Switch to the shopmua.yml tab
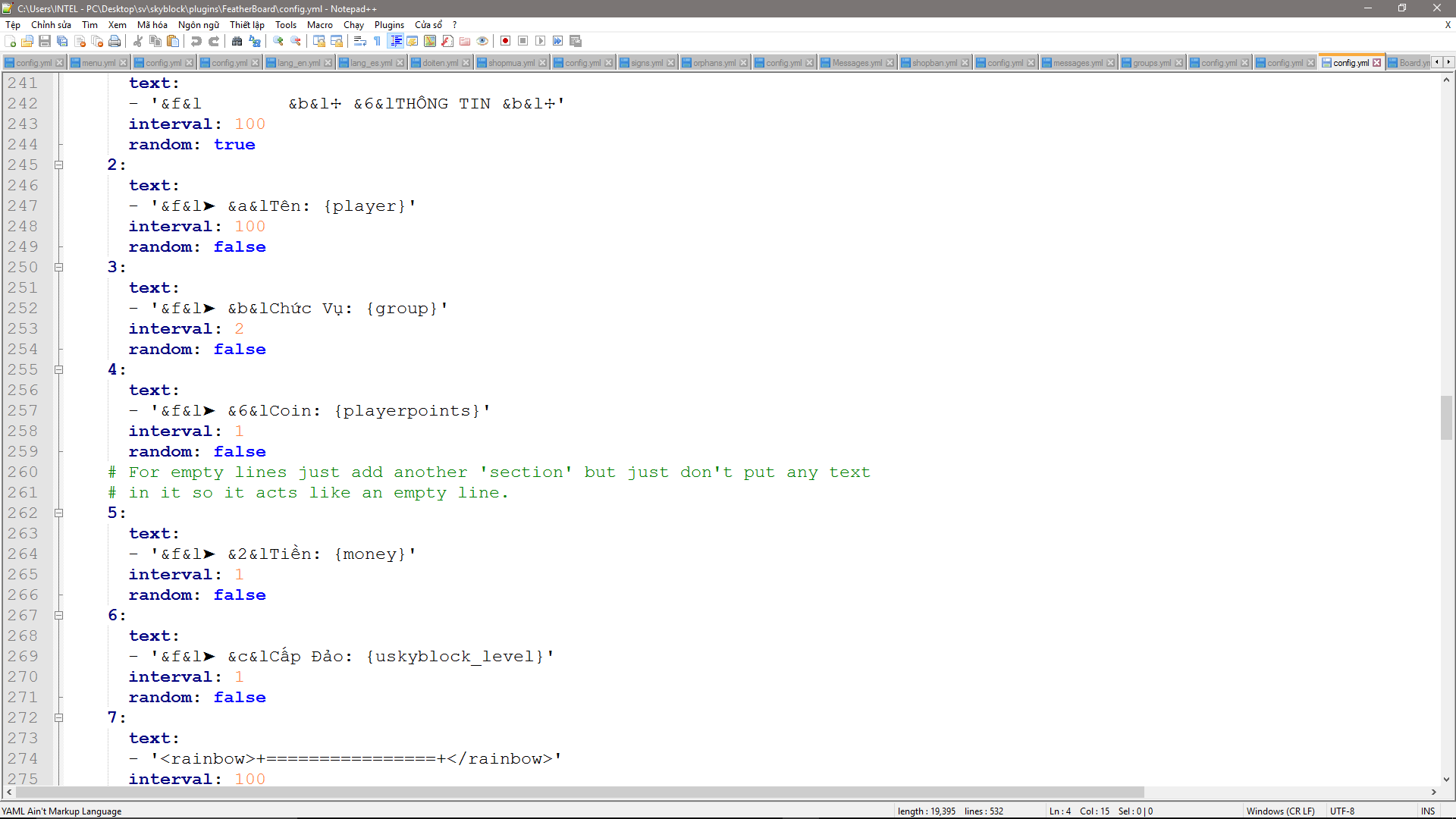This screenshot has height=819, width=1456. point(511,63)
